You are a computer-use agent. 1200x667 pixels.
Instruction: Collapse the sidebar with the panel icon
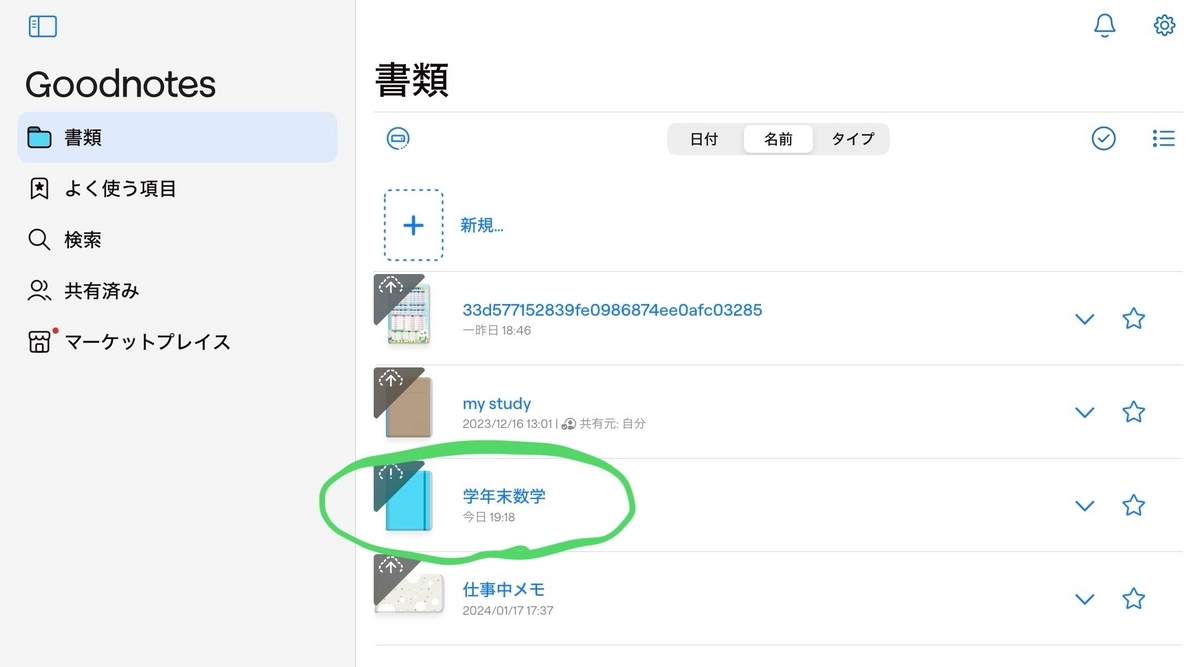pyautogui.click(x=43, y=27)
